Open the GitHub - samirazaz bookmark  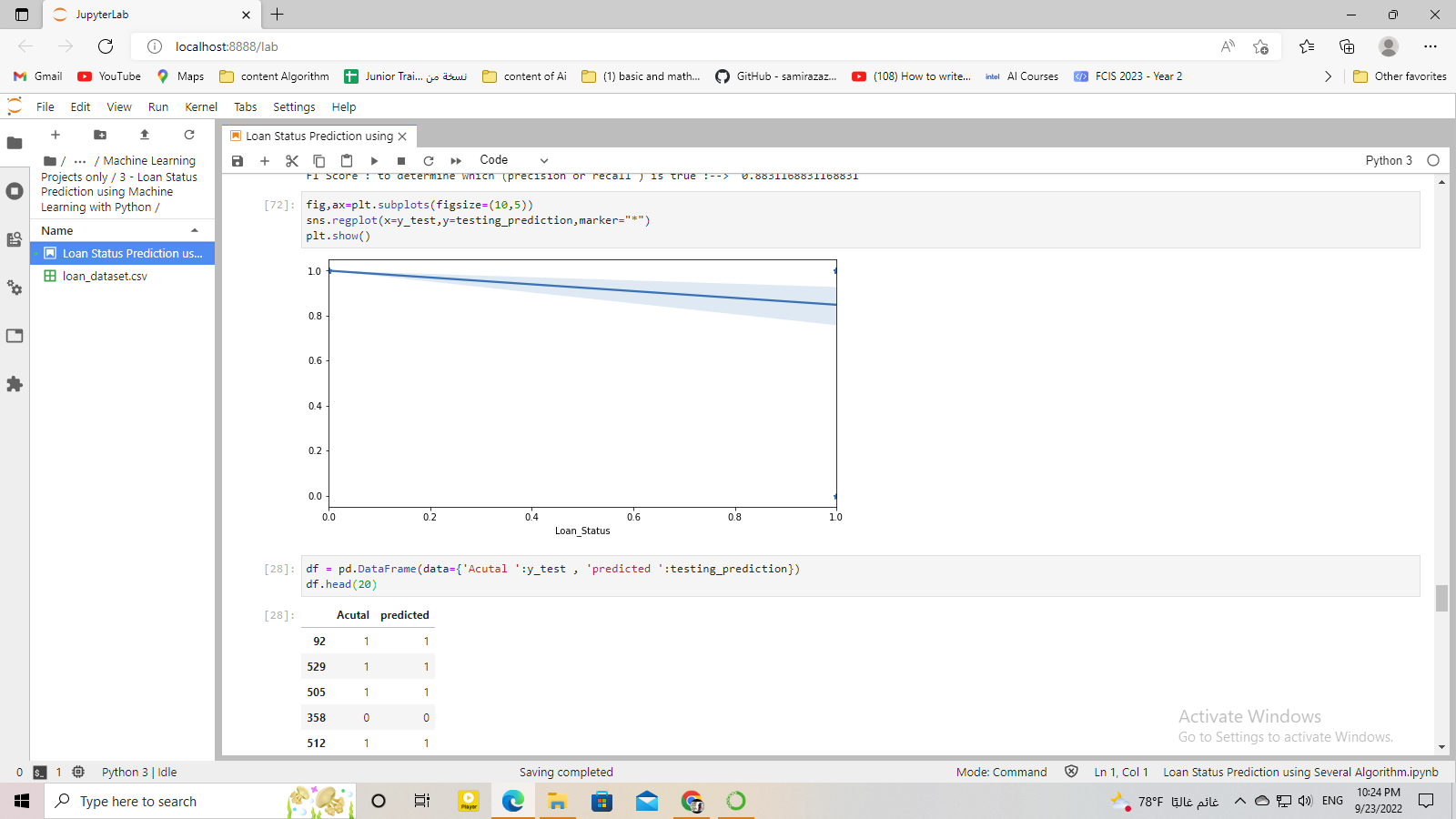(775, 76)
